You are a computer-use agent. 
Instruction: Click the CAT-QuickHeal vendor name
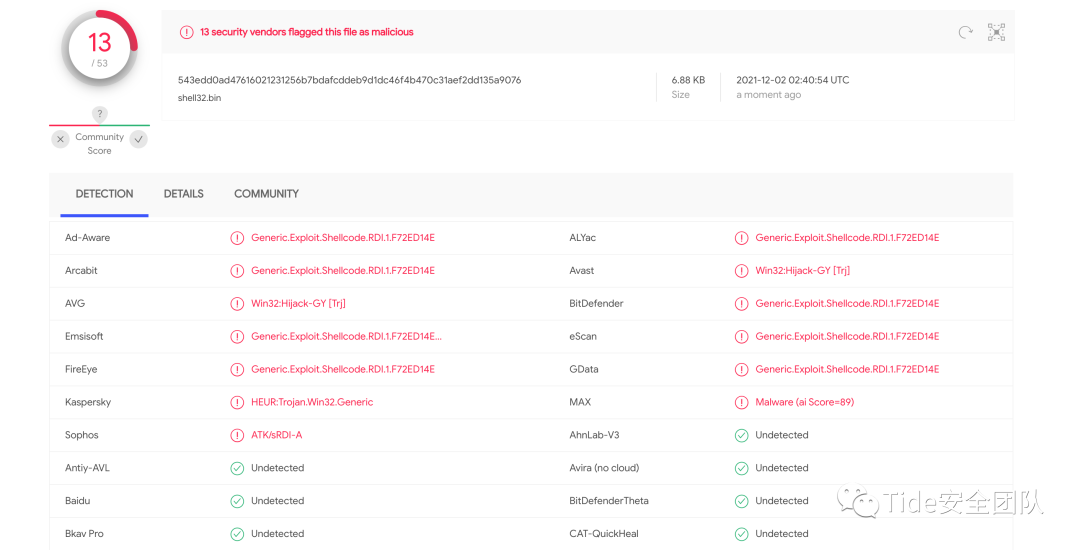pos(604,533)
